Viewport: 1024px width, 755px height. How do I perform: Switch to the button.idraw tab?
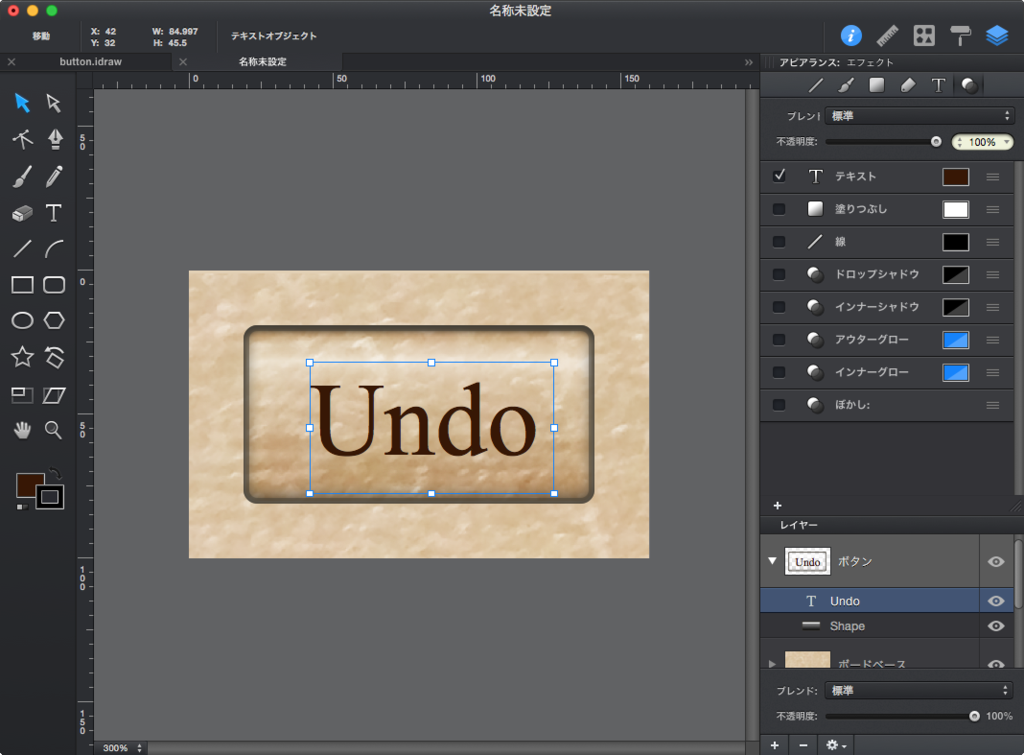coord(91,61)
